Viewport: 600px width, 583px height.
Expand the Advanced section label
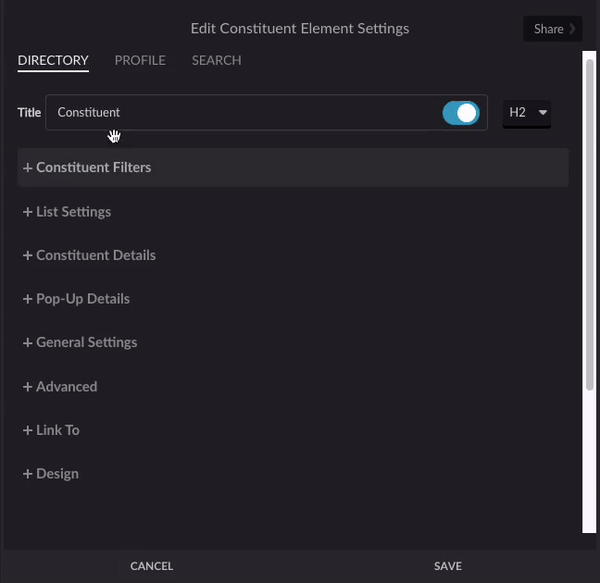(x=67, y=387)
